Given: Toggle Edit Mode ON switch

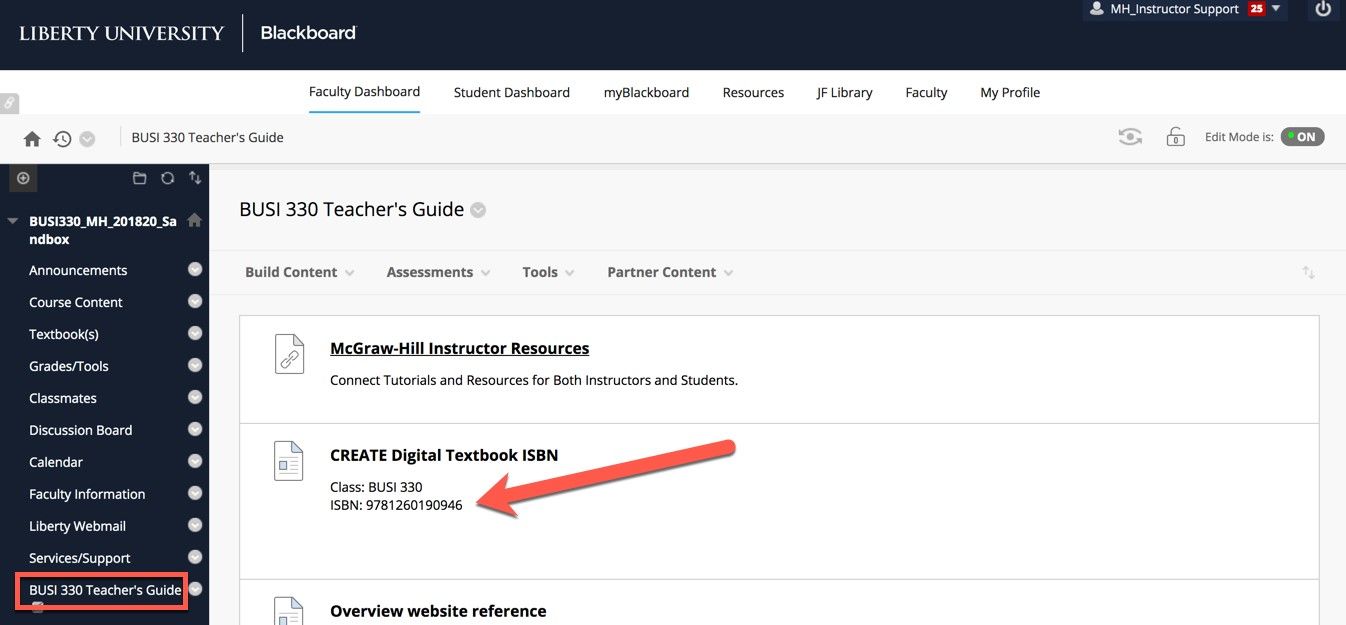Looking at the screenshot, I should (1302, 137).
